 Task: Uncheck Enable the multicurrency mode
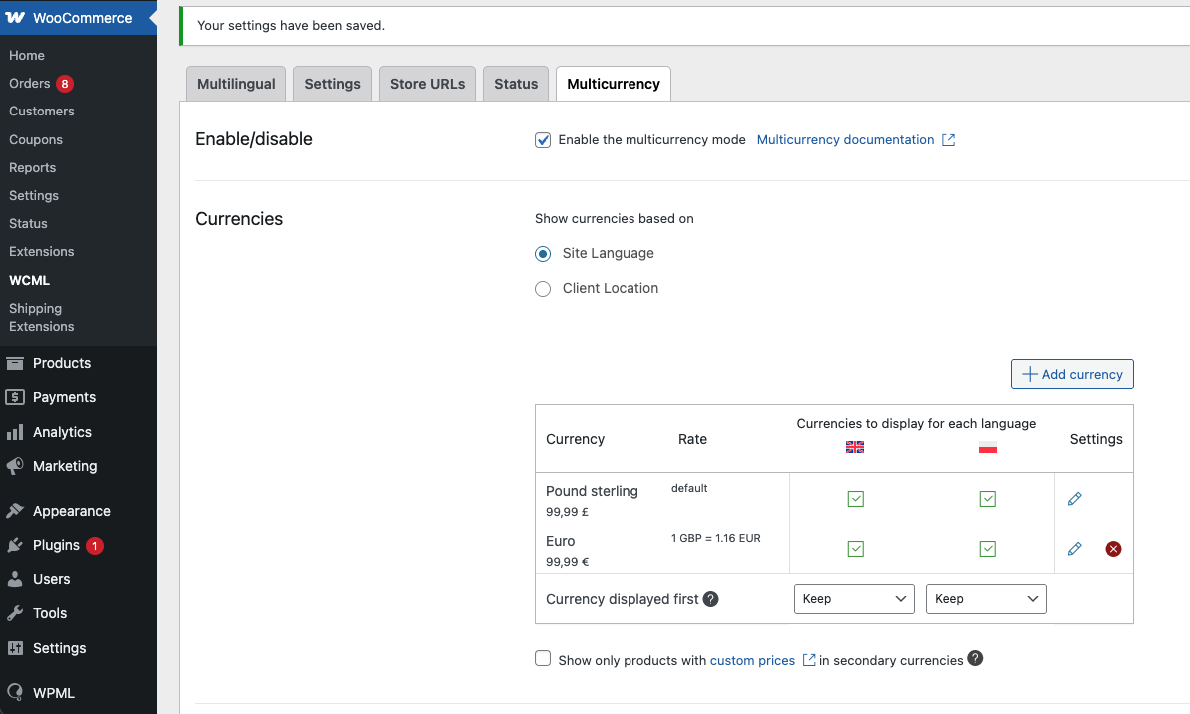click(543, 140)
